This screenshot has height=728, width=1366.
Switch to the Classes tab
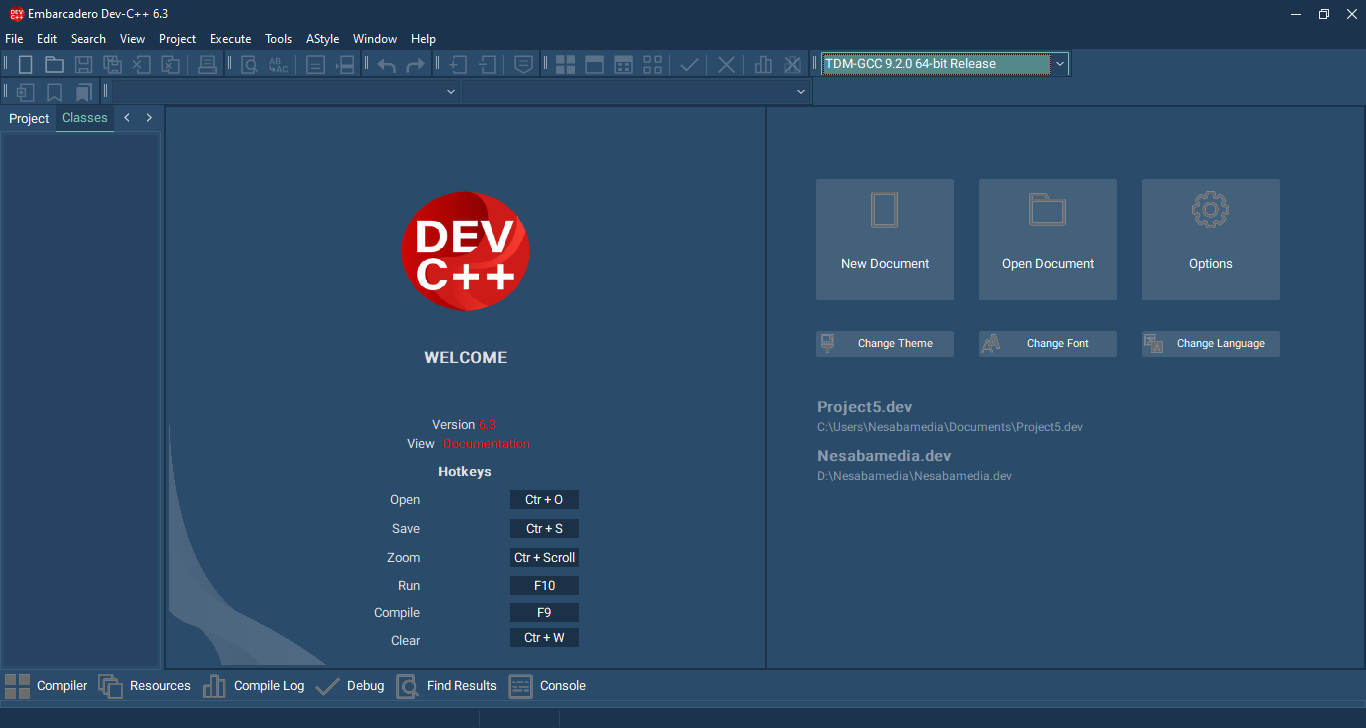[84, 118]
